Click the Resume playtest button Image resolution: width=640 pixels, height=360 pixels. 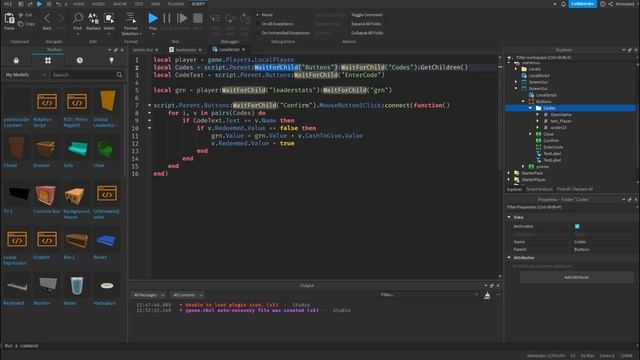tap(182, 18)
